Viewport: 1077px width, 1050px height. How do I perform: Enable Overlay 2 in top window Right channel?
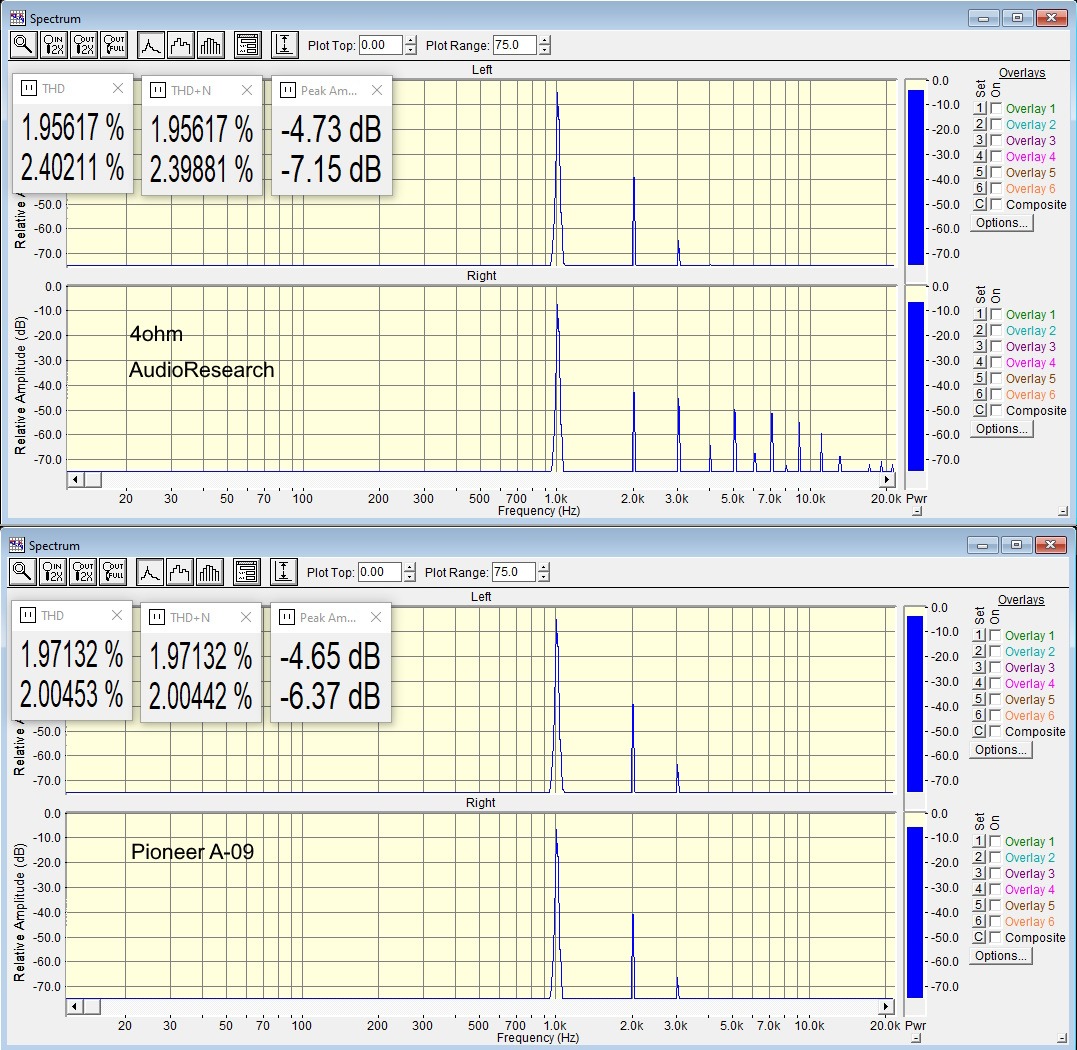pyautogui.click(x=996, y=330)
